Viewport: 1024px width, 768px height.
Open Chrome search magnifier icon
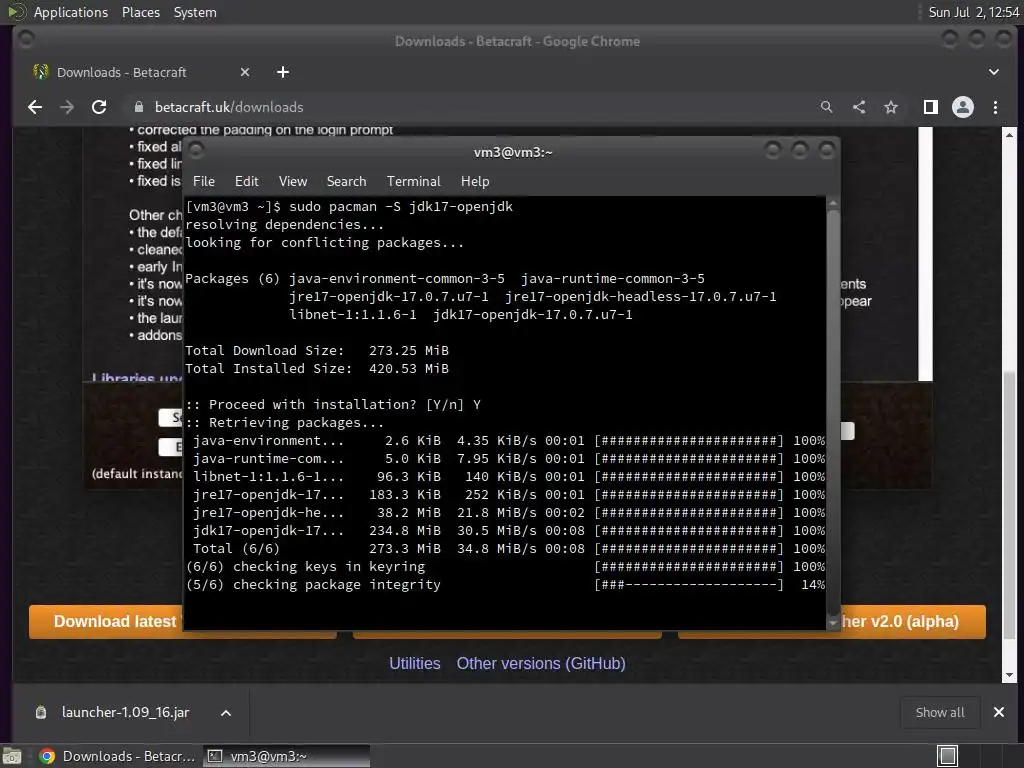[826, 107]
